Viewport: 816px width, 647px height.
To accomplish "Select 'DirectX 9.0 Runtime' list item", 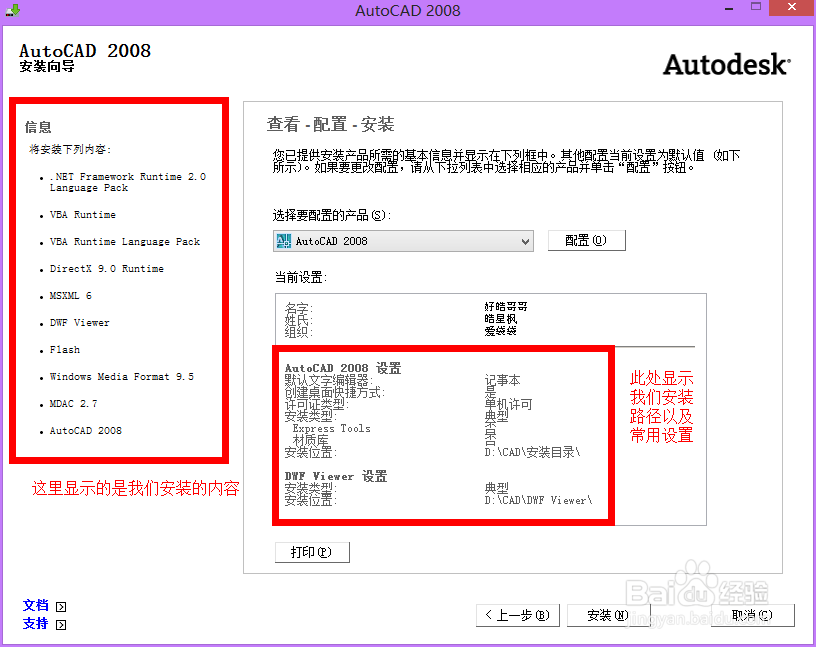I will [x=107, y=269].
